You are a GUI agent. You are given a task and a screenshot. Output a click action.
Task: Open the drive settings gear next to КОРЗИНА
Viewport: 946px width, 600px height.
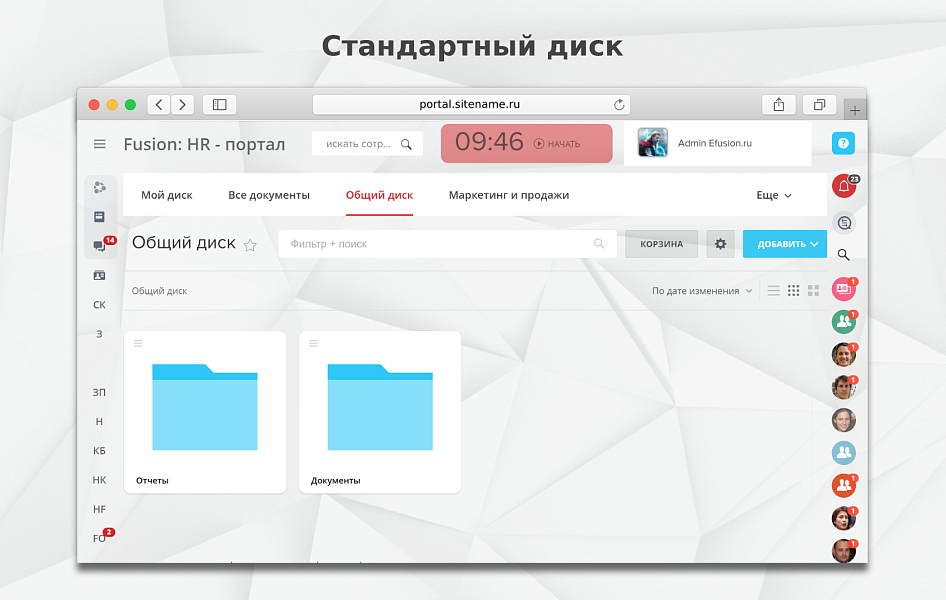(x=720, y=243)
